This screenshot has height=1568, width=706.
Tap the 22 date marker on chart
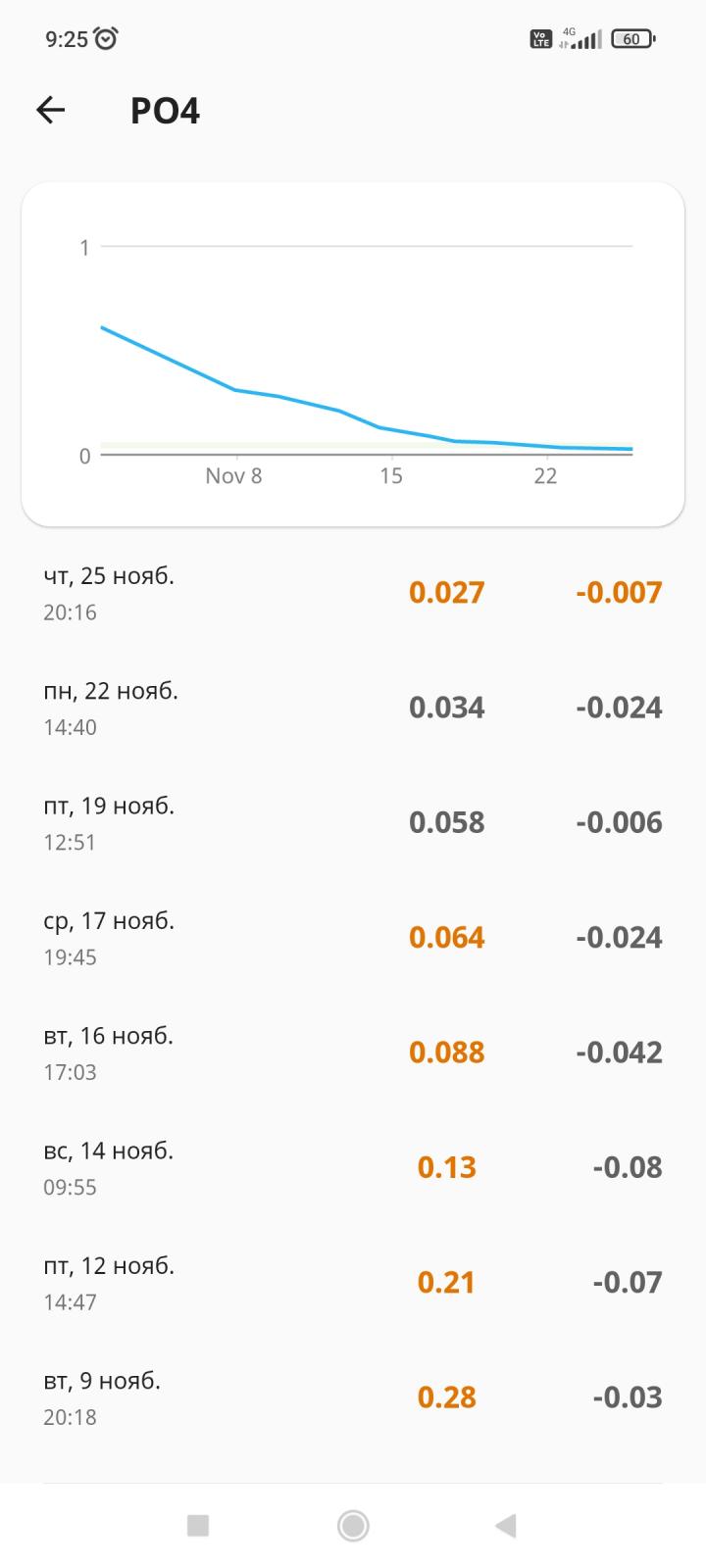pos(545,476)
